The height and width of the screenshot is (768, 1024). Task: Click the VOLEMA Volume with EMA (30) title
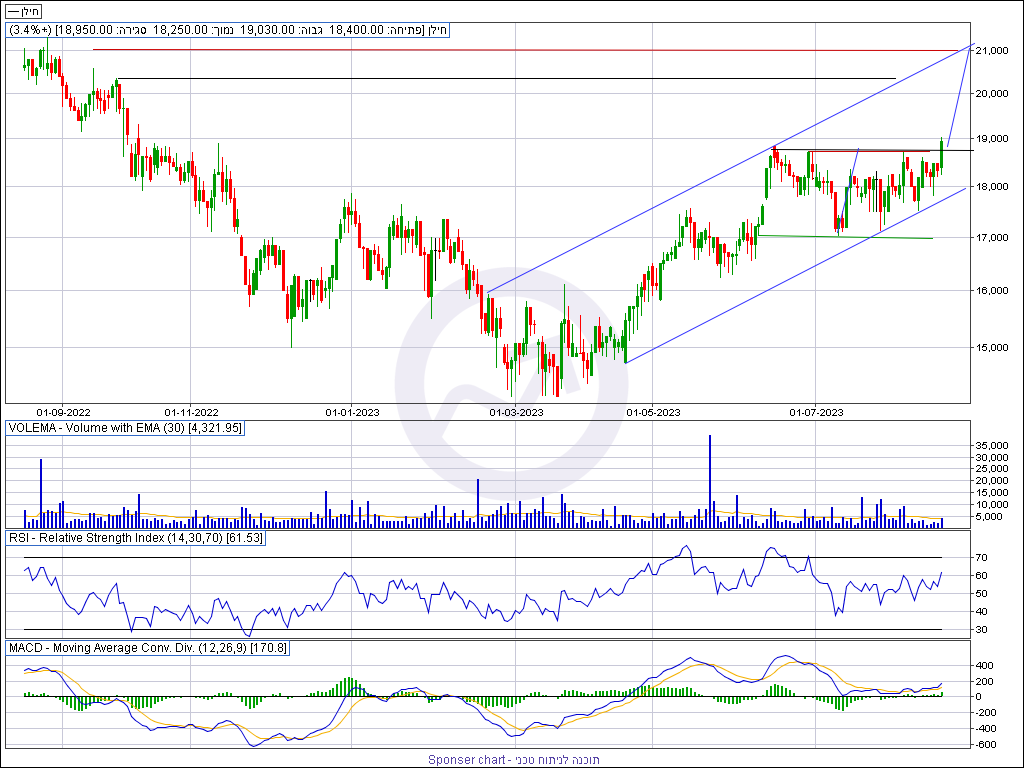[125, 428]
